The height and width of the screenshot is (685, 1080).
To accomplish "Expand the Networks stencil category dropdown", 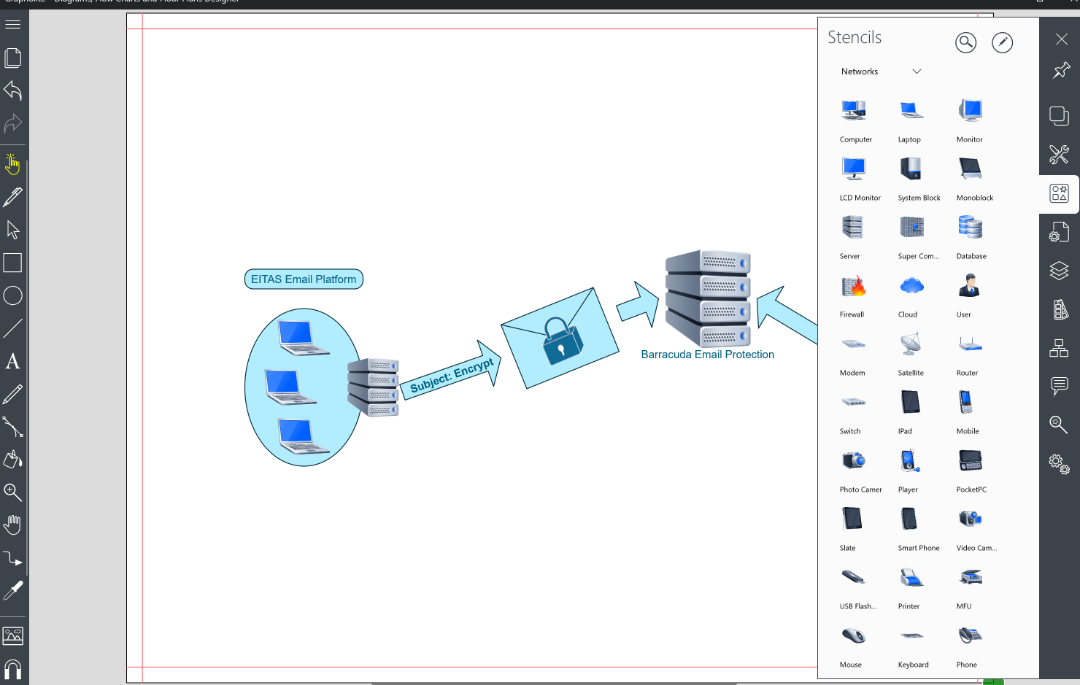I will pos(917,72).
